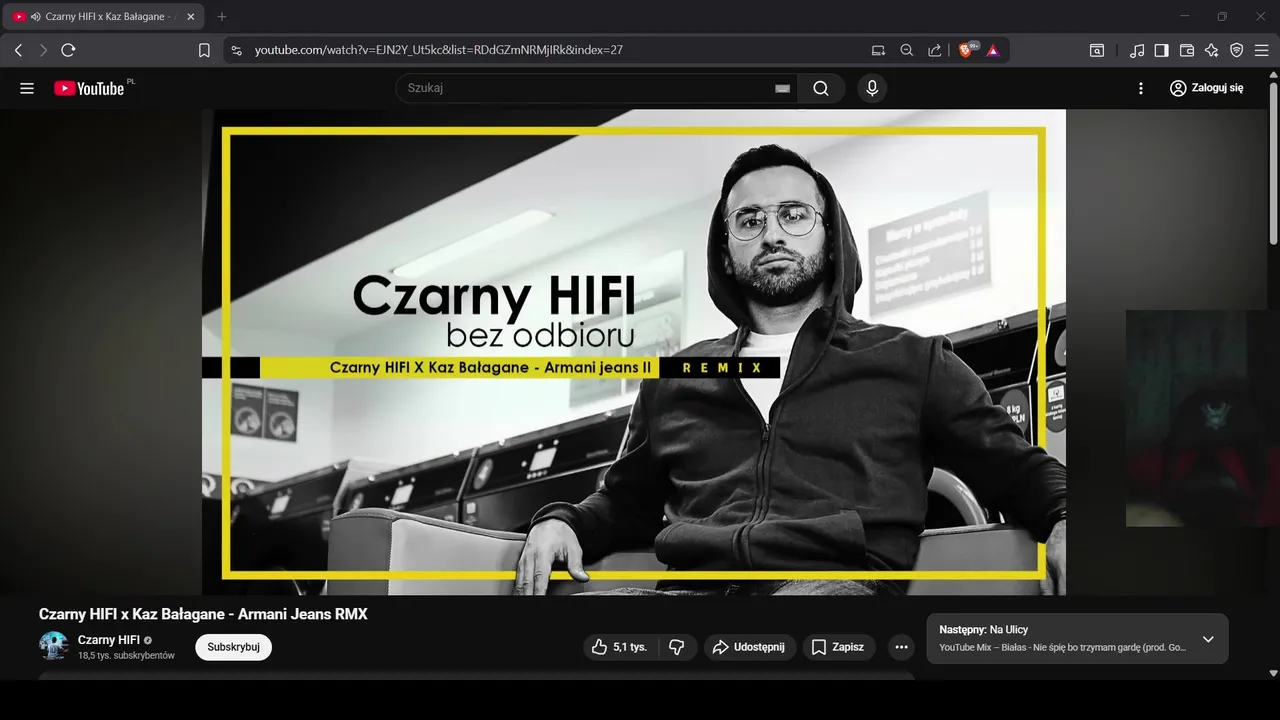
Task: Open the Brave Shields lion icon
Action: pyautogui.click(x=967, y=50)
